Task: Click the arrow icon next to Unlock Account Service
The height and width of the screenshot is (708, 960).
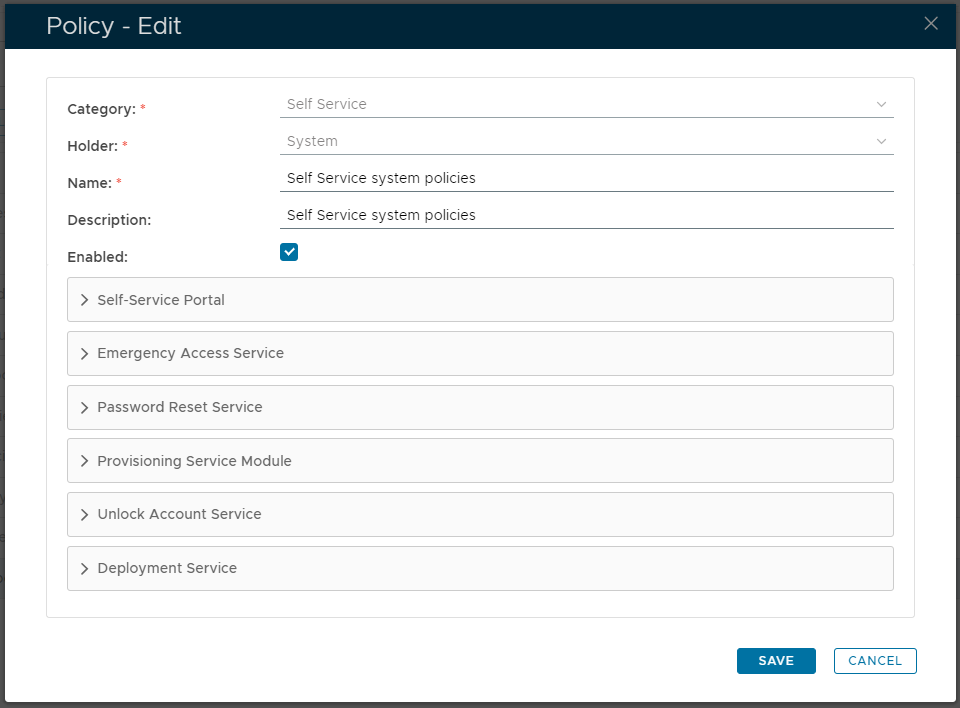Action: pyautogui.click(x=85, y=515)
